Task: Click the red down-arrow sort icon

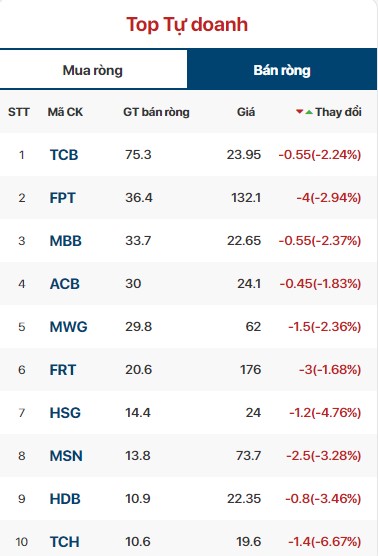Action: pyautogui.click(x=300, y=112)
